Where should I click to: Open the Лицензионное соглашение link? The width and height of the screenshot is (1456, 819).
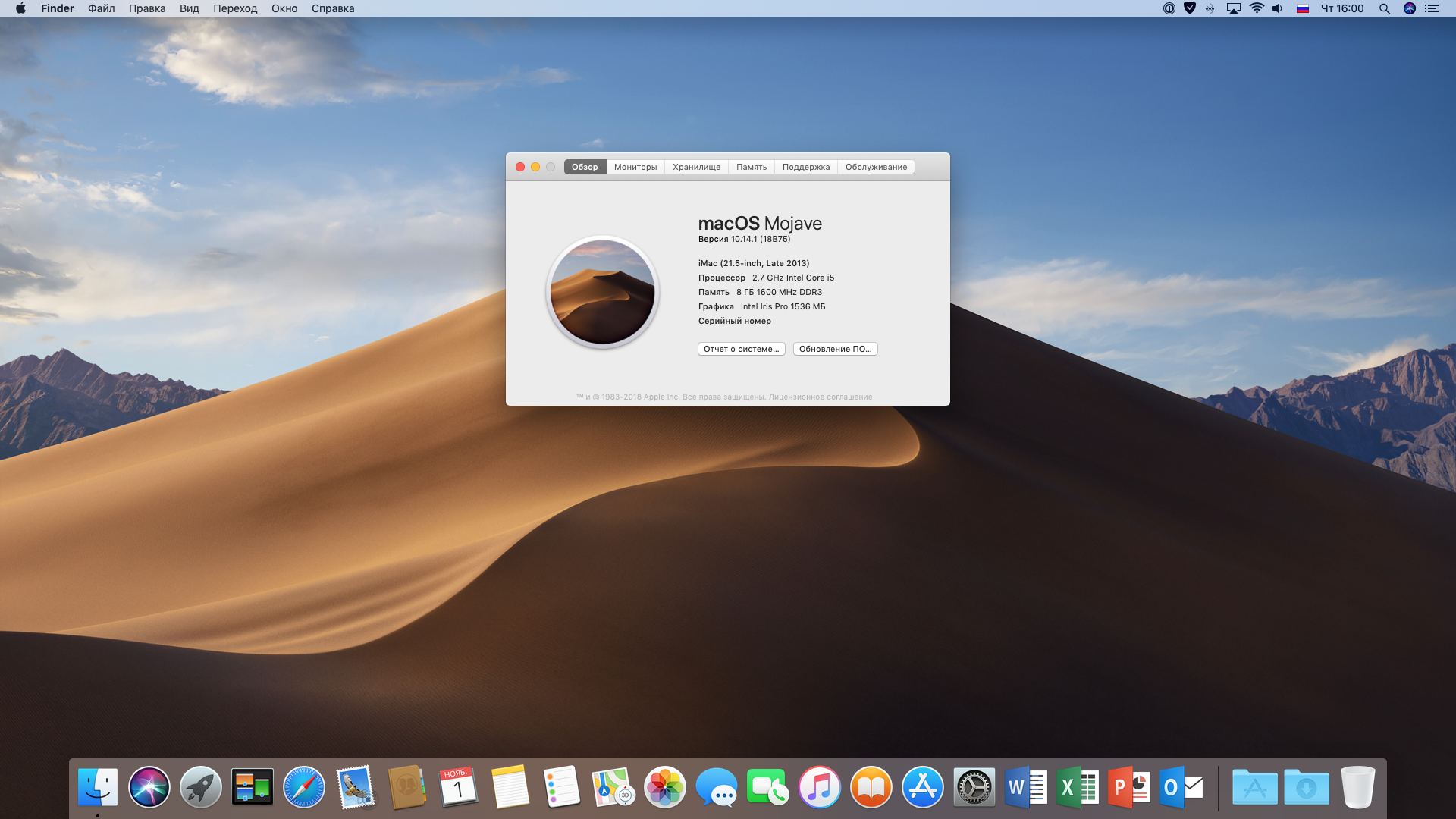[x=821, y=397]
